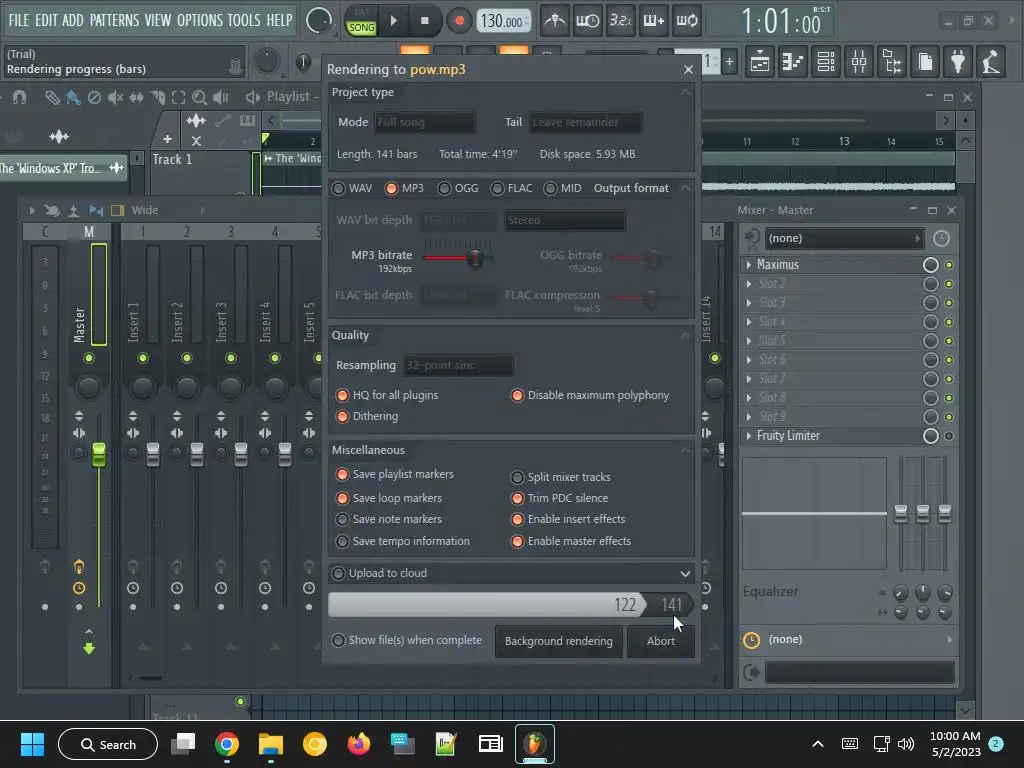Open the Channel rack icon

tap(826, 62)
